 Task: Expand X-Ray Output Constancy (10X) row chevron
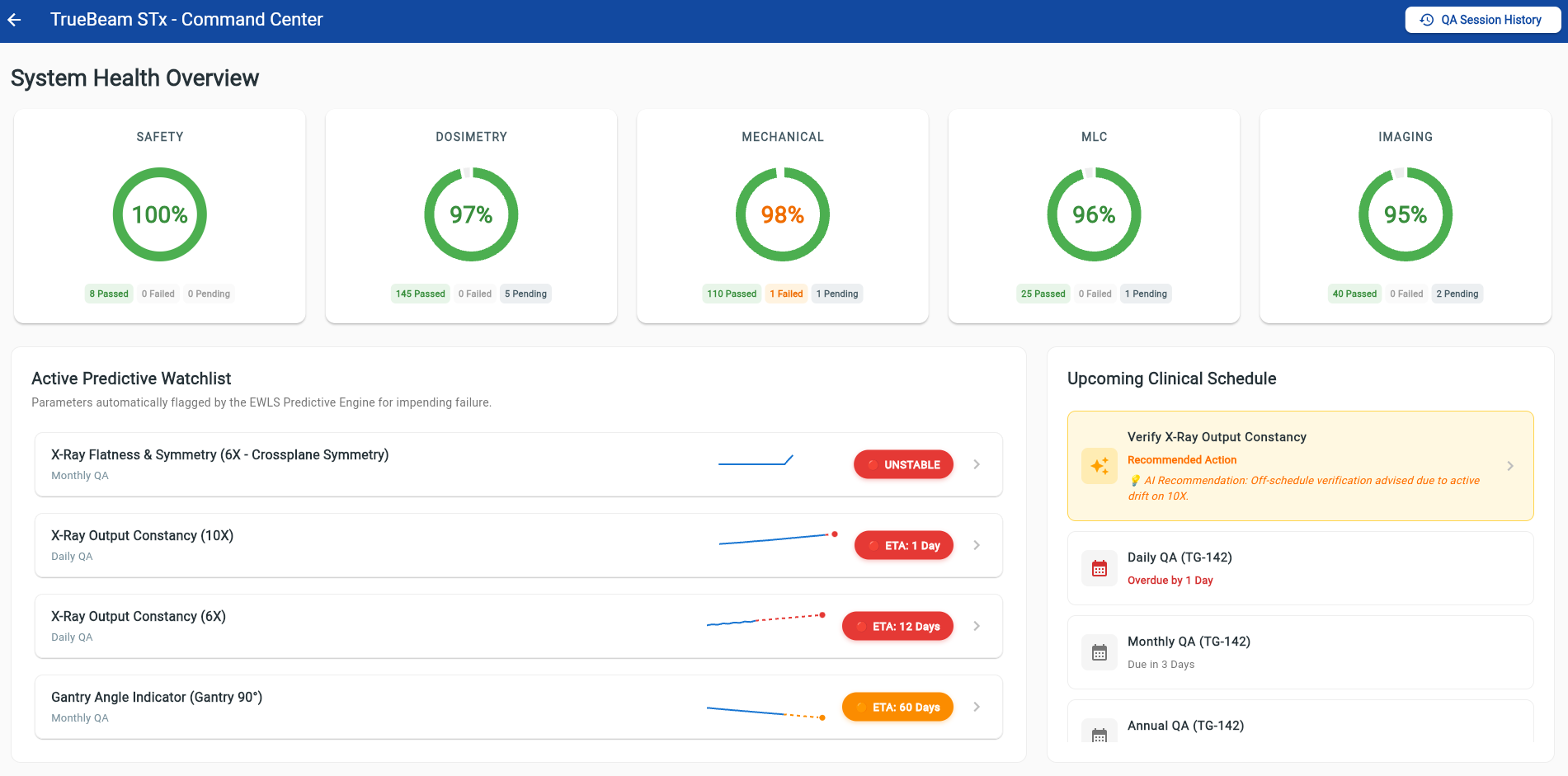point(977,545)
